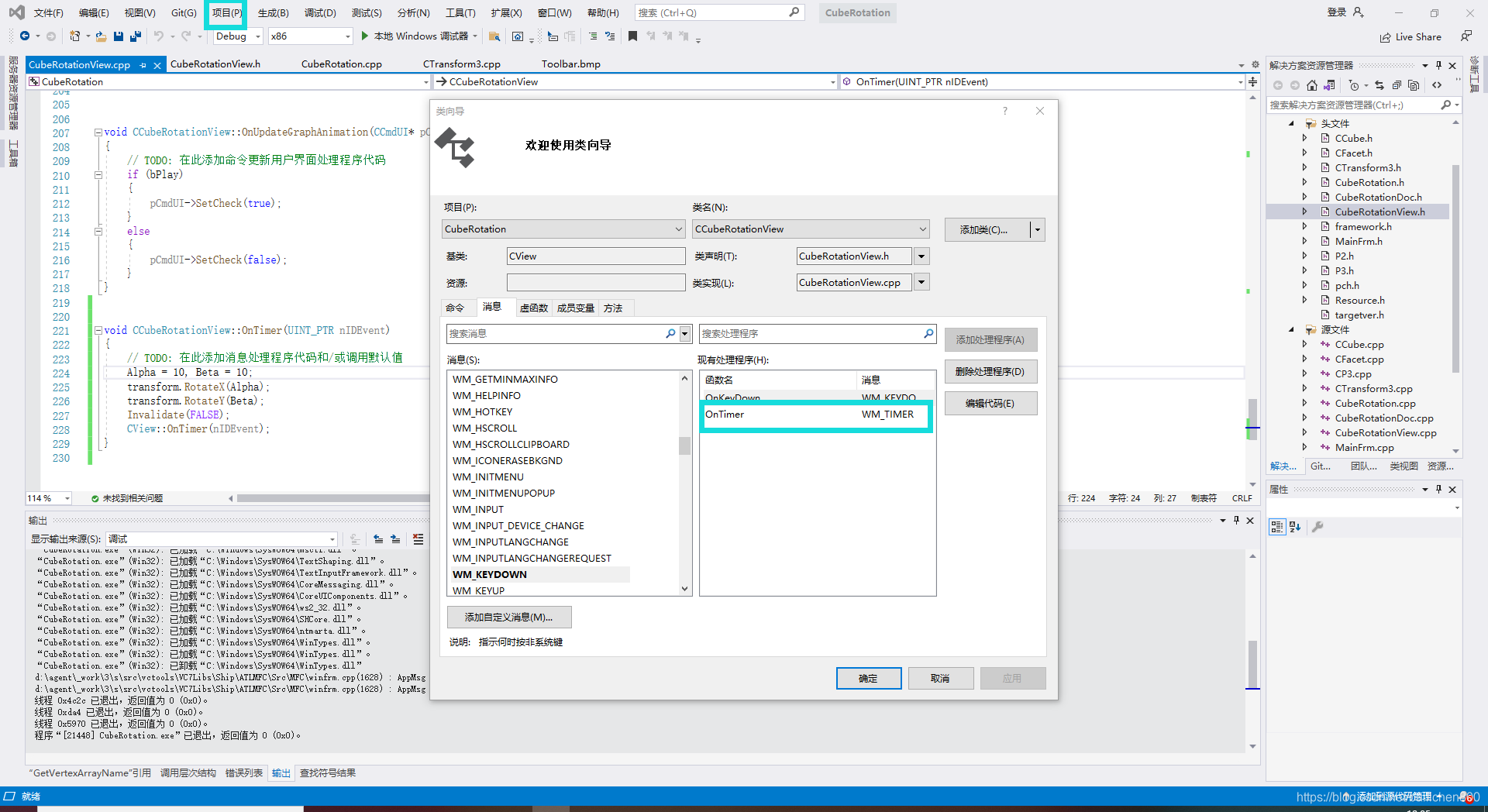Open the zoom level 114 % dropdown
The height and width of the screenshot is (812, 1488).
67,498
